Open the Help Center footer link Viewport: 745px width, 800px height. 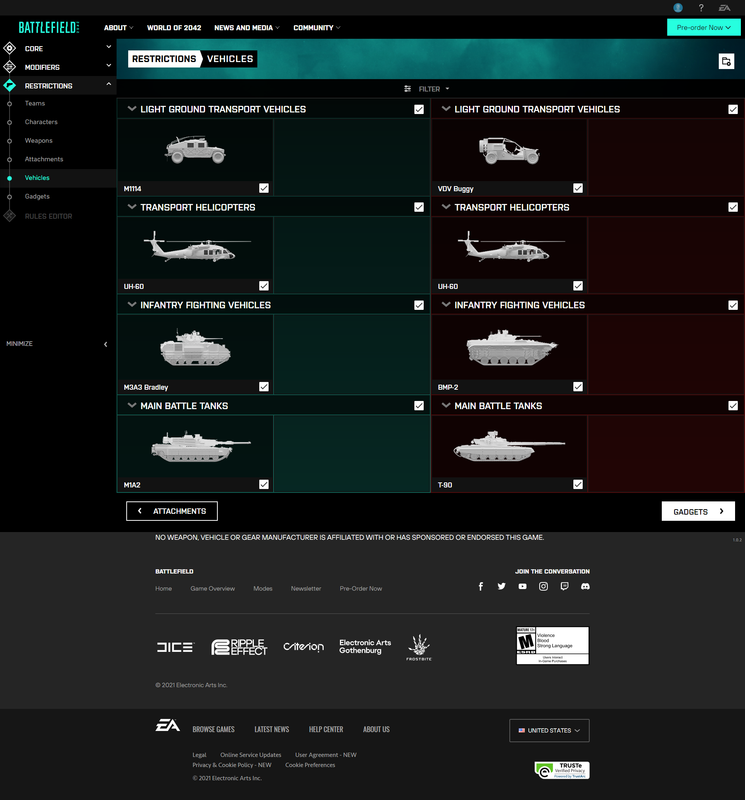(326, 729)
